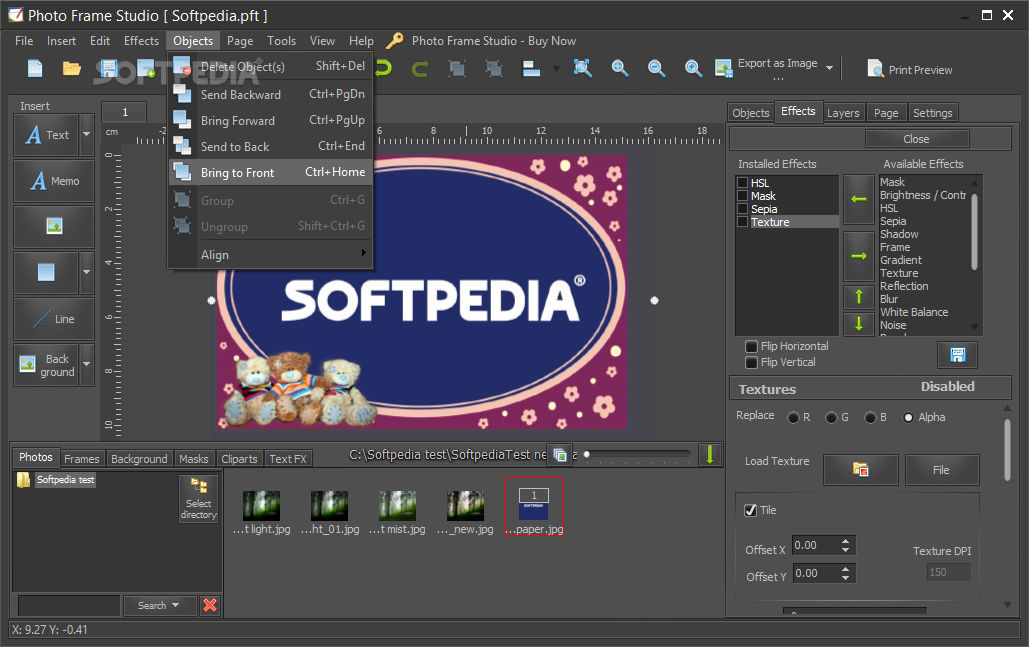Switch to the Clipart tab
Image resolution: width=1029 pixels, height=647 pixels.
point(239,459)
